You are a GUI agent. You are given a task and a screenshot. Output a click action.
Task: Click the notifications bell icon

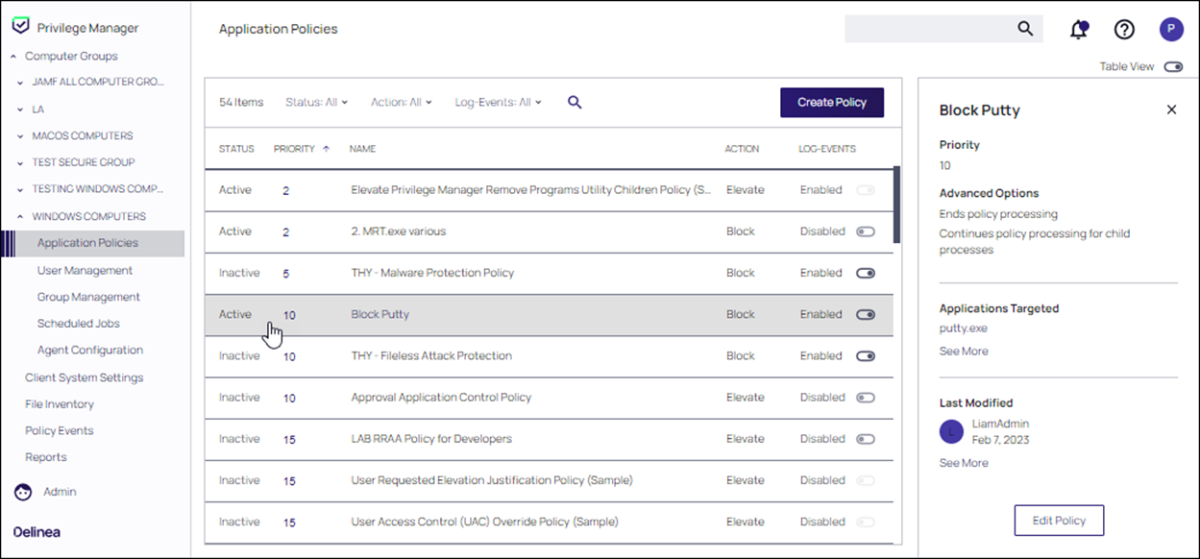click(x=1078, y=30)
